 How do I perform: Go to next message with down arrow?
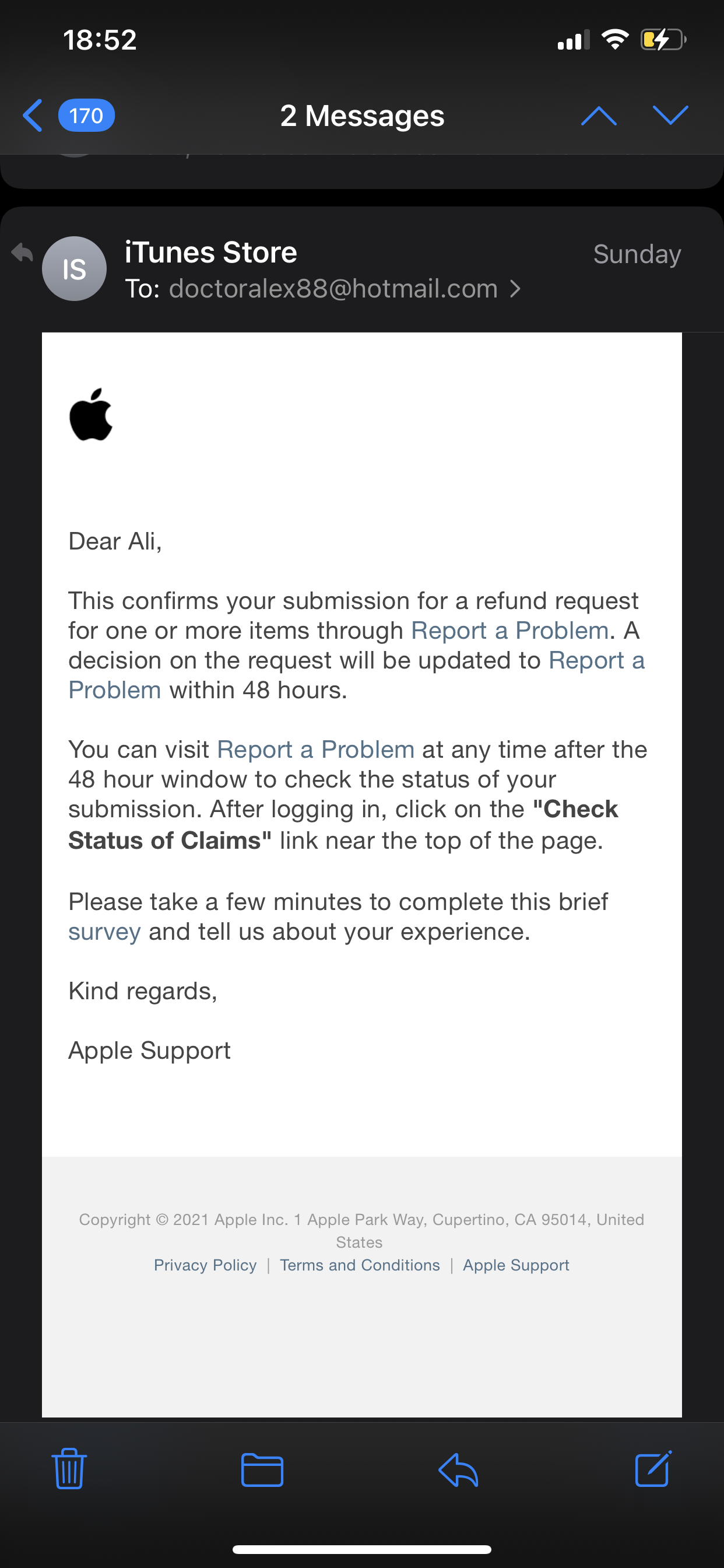(670, 116)
